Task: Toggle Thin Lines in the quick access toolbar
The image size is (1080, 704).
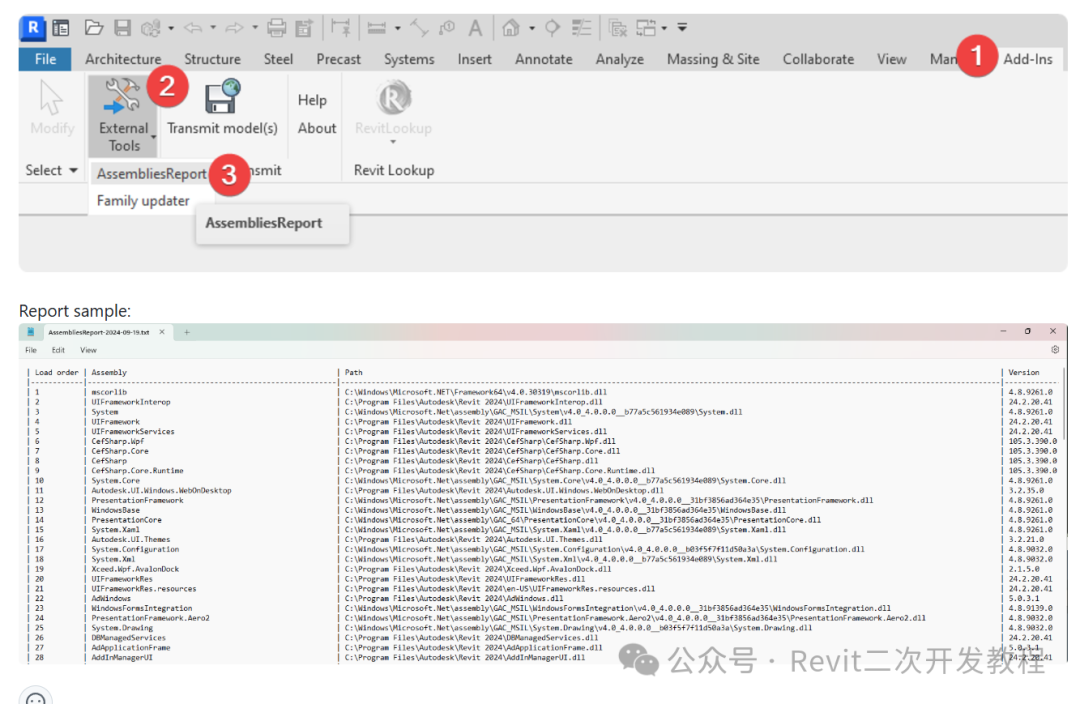Action: [x=581, y=27]
